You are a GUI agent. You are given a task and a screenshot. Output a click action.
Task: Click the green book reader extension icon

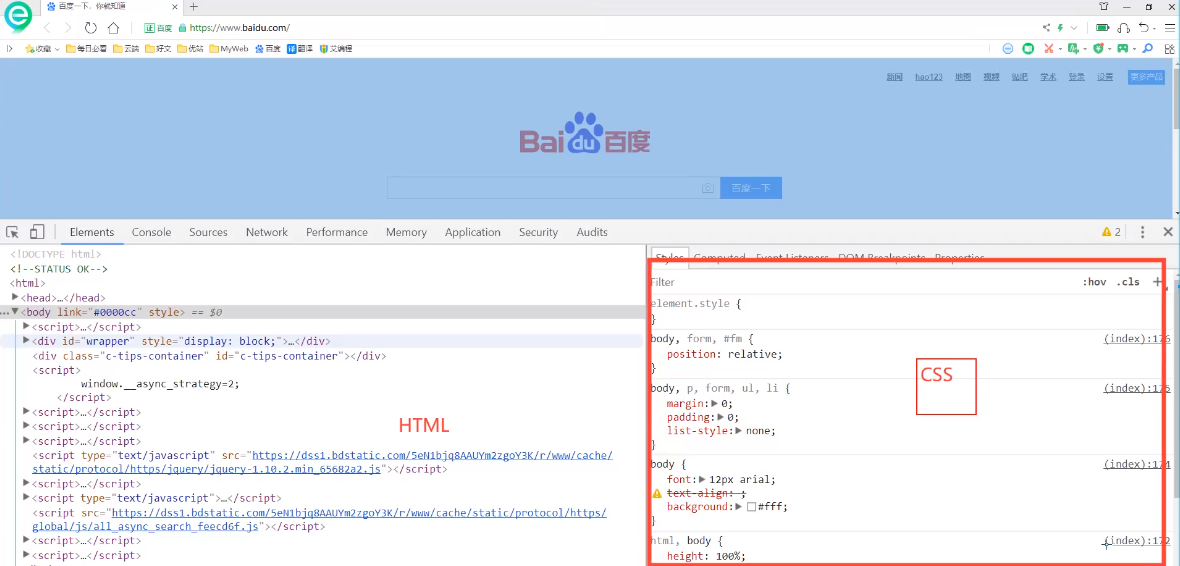[1027, 48]
